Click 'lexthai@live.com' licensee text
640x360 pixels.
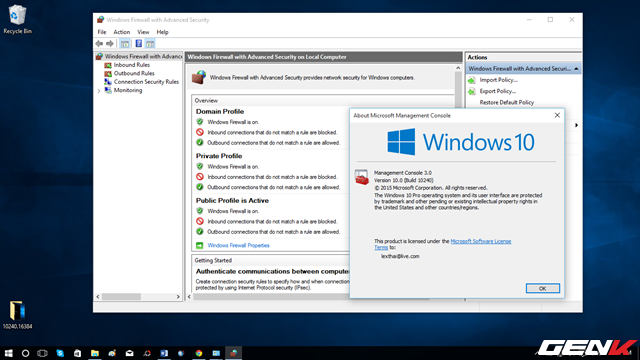400,256
